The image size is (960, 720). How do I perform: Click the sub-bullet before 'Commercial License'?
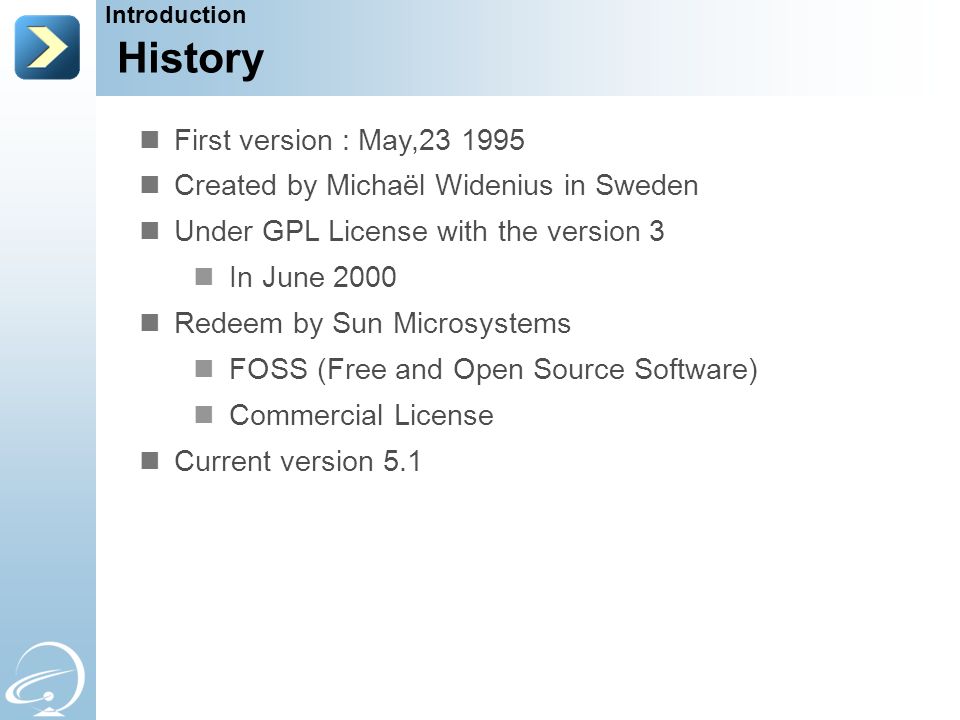click(204, 414)
